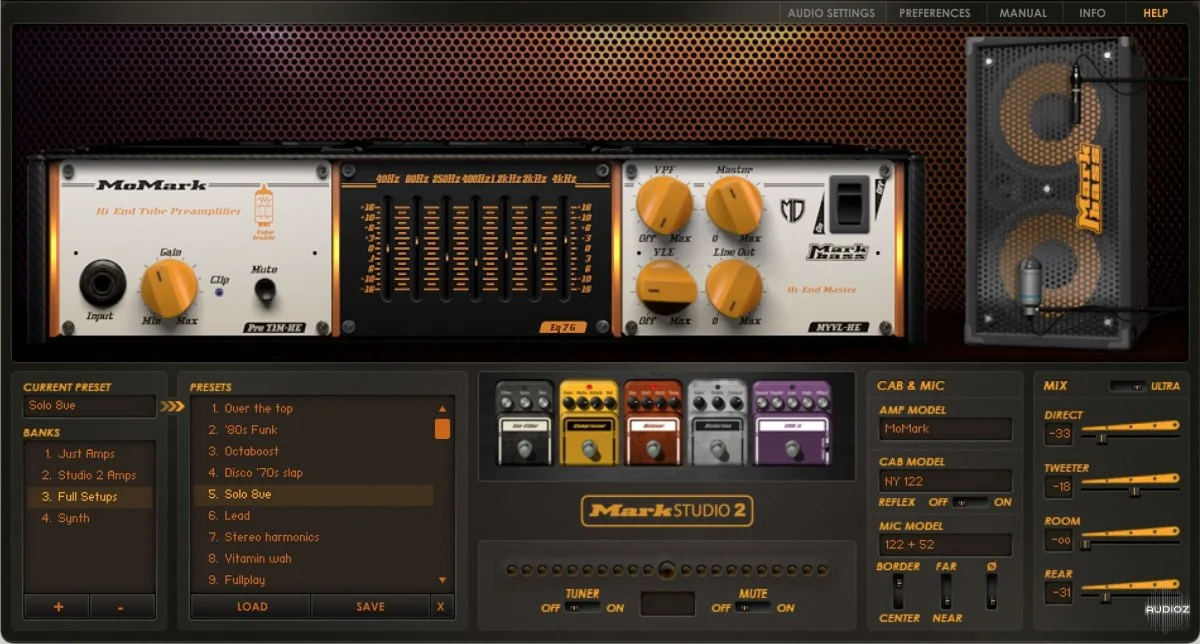Image resolution: width=1200 pixels, height=644 pixels.
Task: Click the Env Filter pedal footswitch
Action: [x=524, y=448]
